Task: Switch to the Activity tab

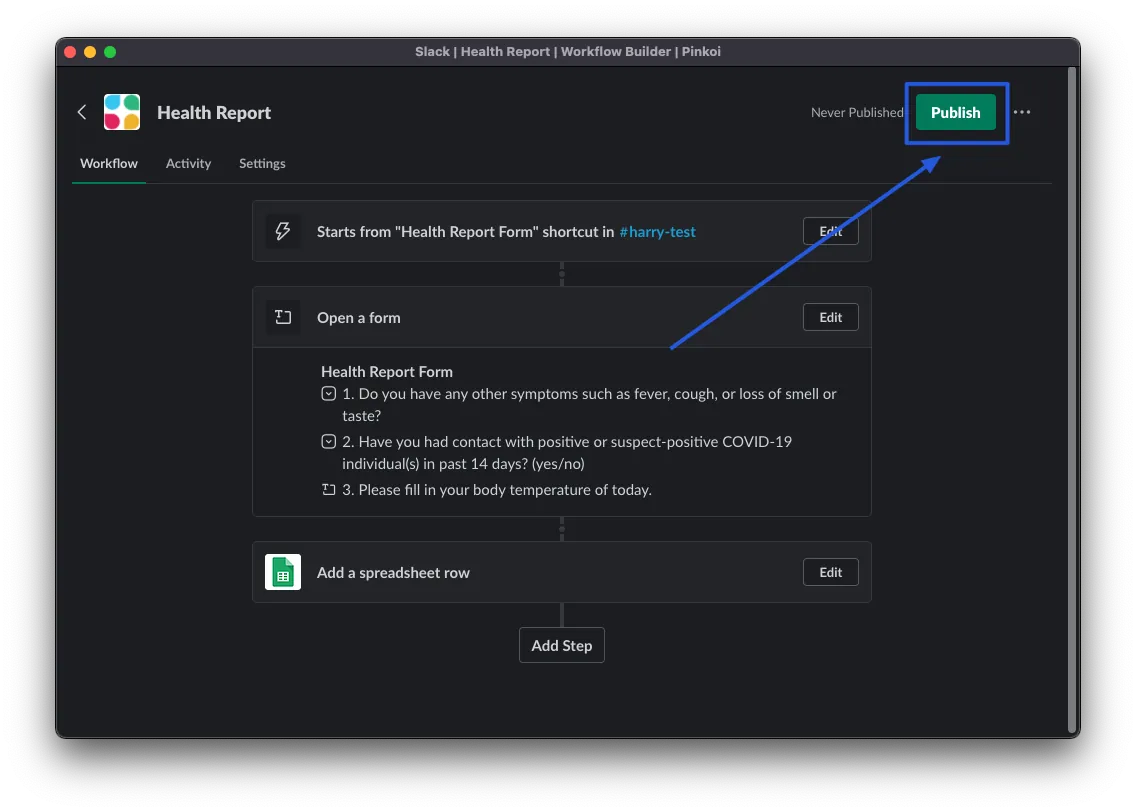Action: coord(188,163)
